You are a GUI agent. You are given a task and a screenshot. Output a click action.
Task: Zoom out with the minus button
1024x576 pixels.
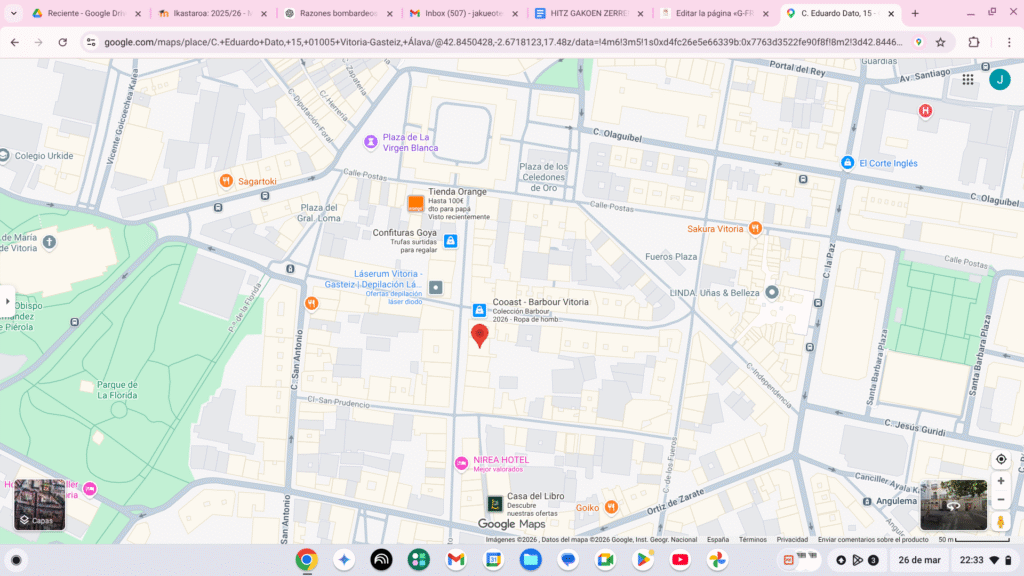coord(1000,499)
